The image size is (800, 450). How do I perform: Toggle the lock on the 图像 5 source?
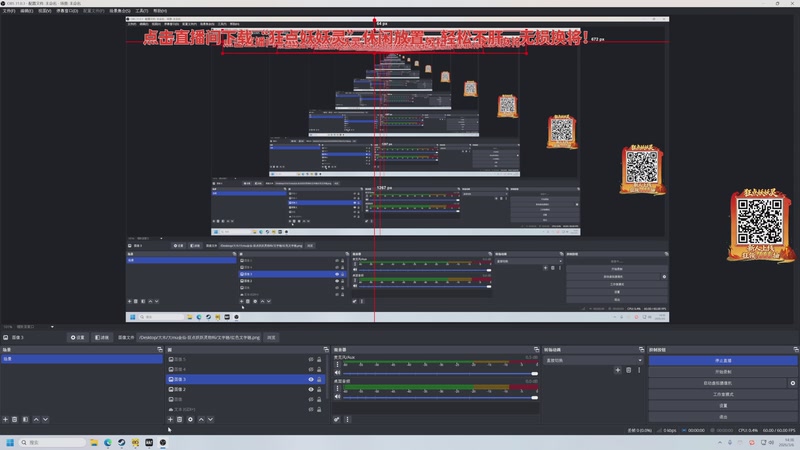(319, 359)
